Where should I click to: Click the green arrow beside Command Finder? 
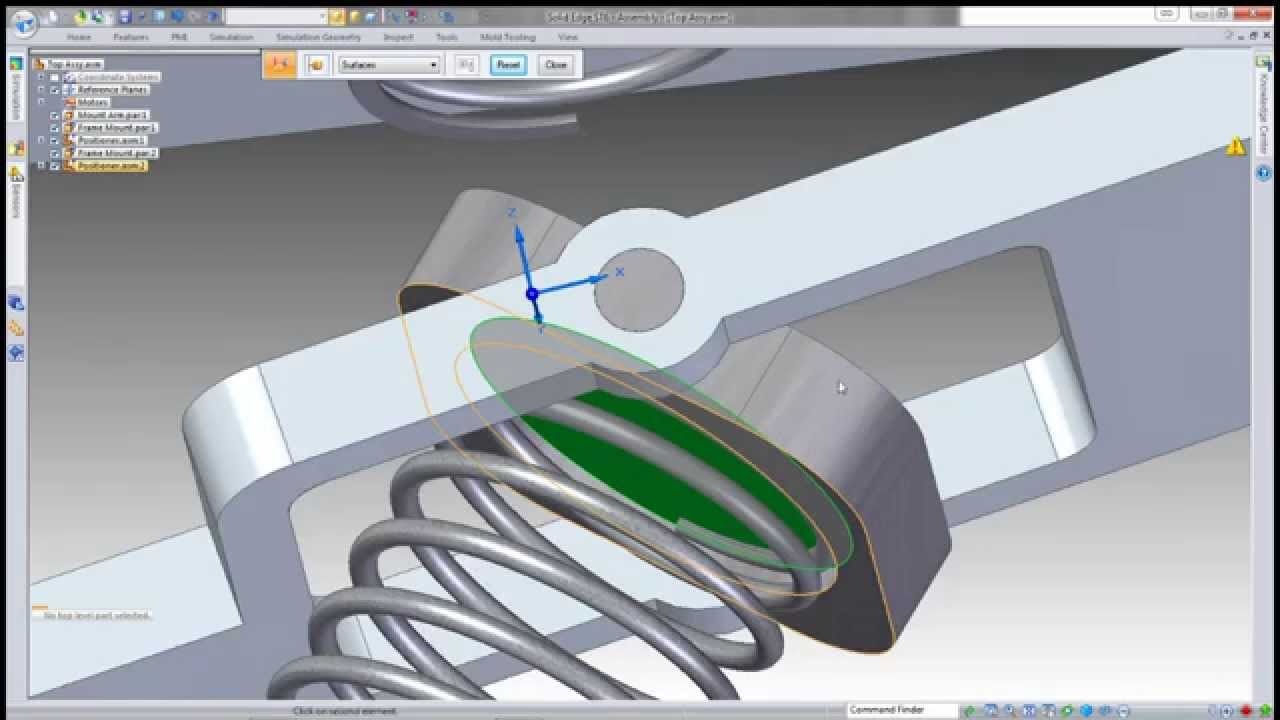(x=969, y=711)
